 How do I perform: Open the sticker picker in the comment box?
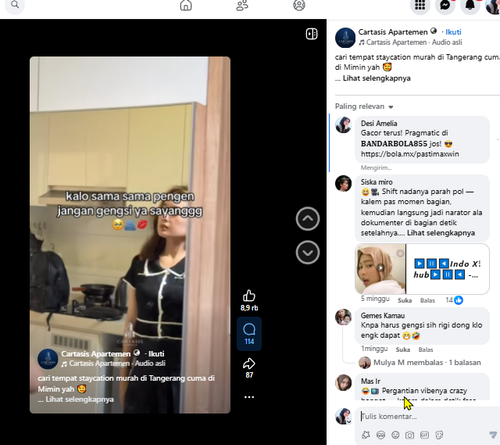click(x=439, y=435)
